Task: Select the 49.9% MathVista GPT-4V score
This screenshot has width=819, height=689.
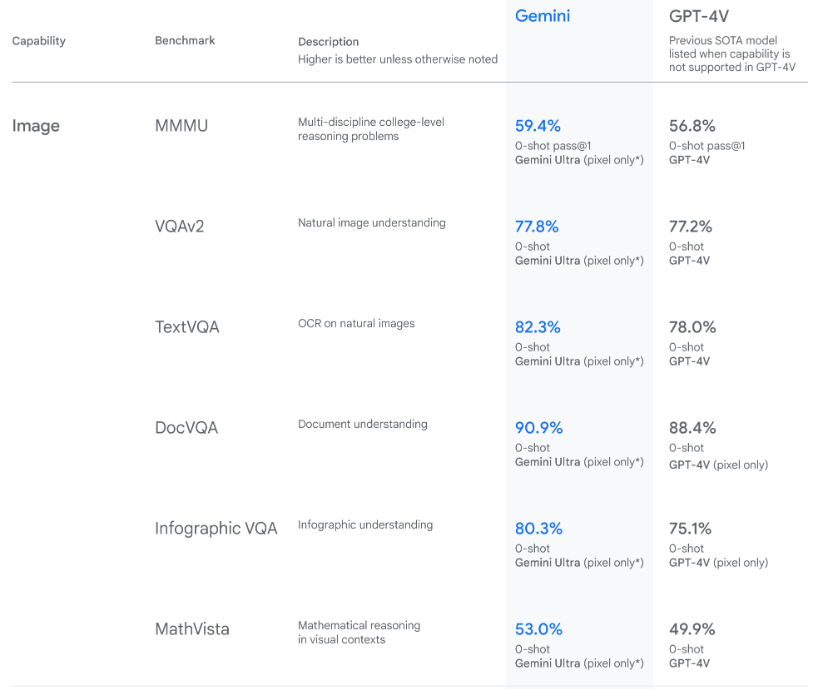Action: (692, 629)
